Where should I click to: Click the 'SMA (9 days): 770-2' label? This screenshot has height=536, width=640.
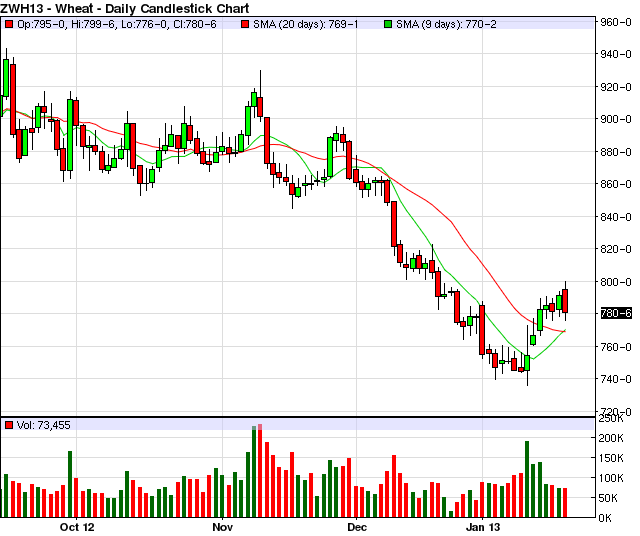click(x=446, y=24)
